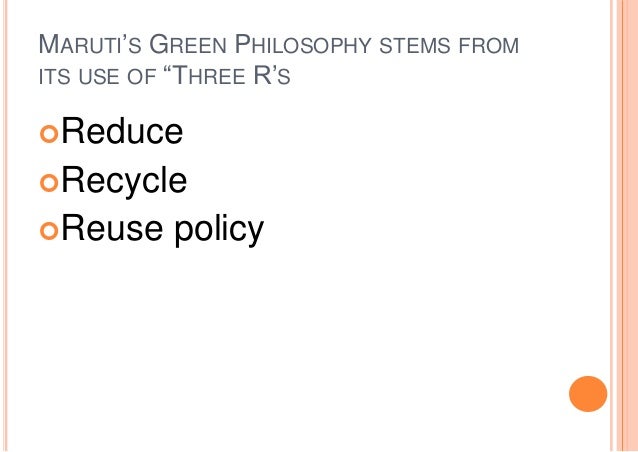Click the word Green in the title
This screenshot has height=452, width=638.
pos(187,45)
